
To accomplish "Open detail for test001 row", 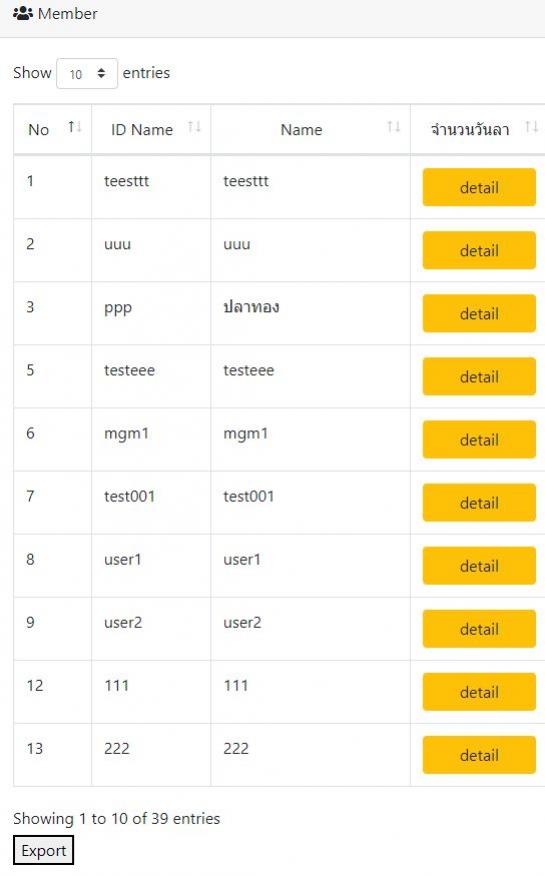I will tap(479, 503).
